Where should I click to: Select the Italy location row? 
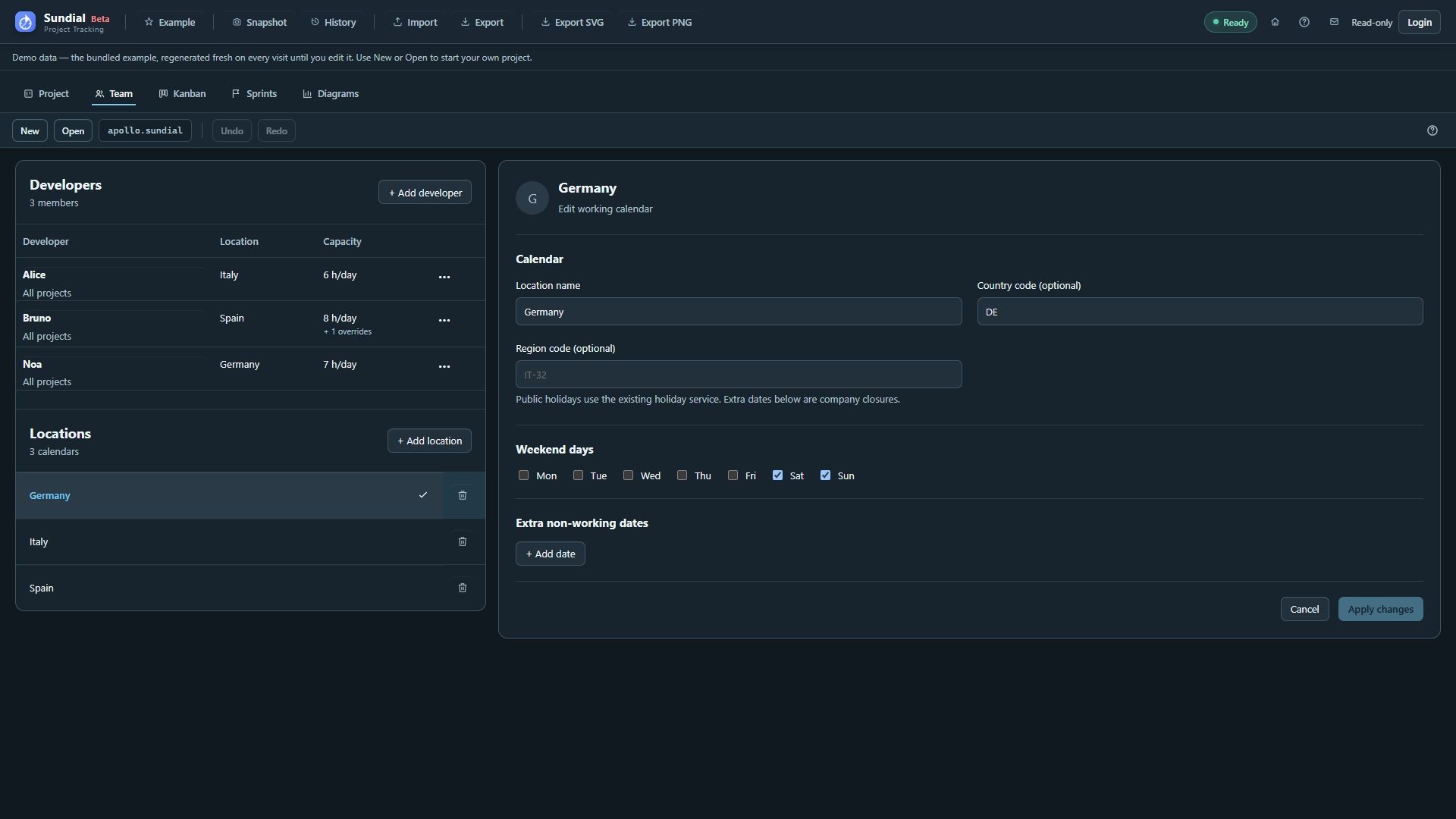point(229,541)
